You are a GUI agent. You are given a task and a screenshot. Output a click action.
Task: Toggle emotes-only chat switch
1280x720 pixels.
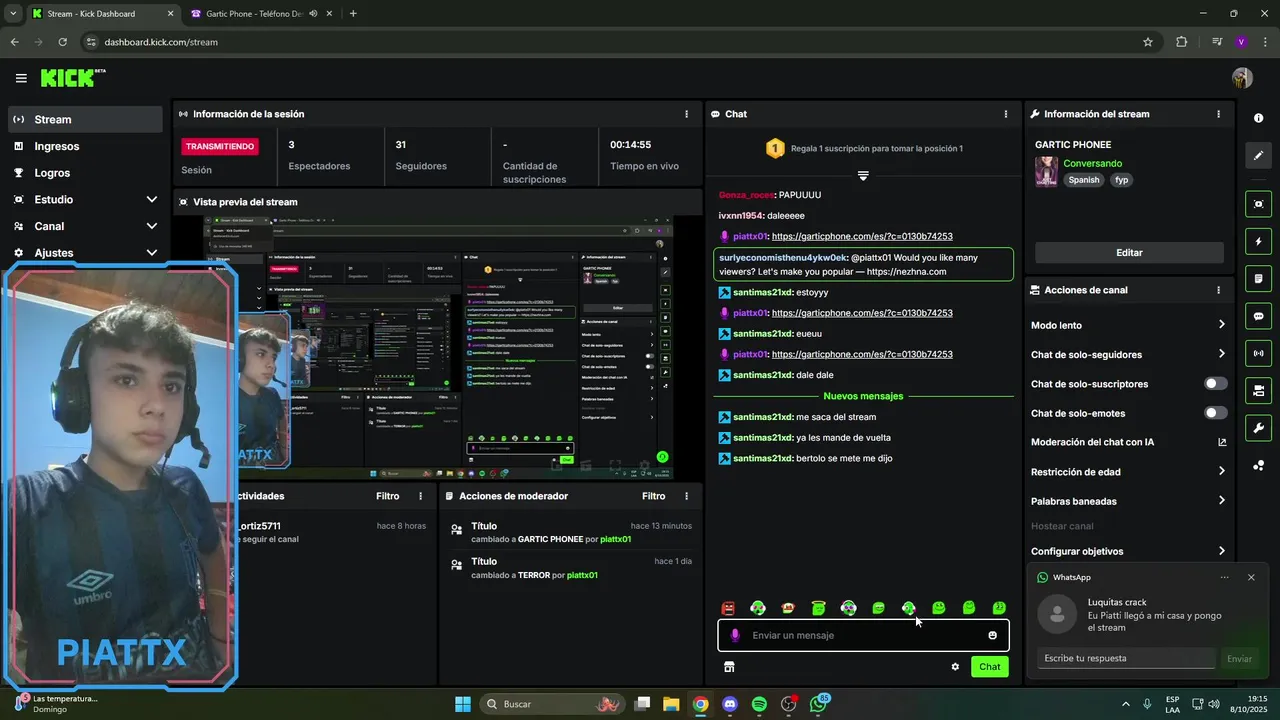pos(1216,413)
